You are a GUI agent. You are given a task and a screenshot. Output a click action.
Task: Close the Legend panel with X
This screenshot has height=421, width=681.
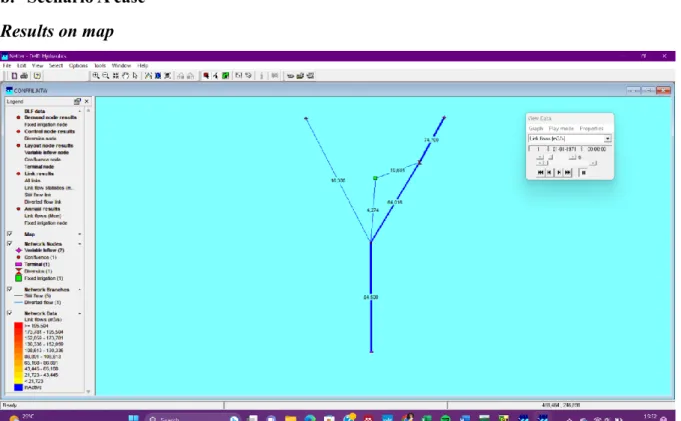coord(87,101)
